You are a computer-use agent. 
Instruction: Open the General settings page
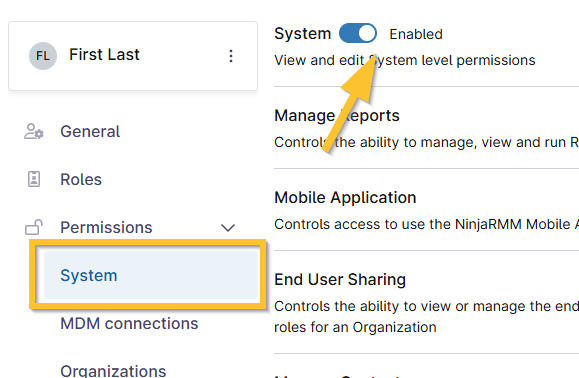tap(90, 131)
